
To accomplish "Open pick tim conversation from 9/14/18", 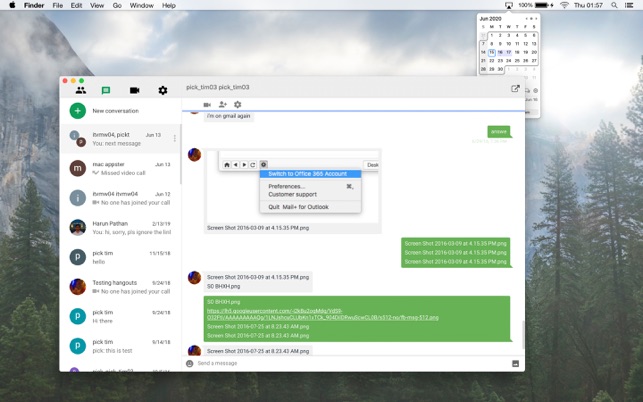I will coord(121,346).
